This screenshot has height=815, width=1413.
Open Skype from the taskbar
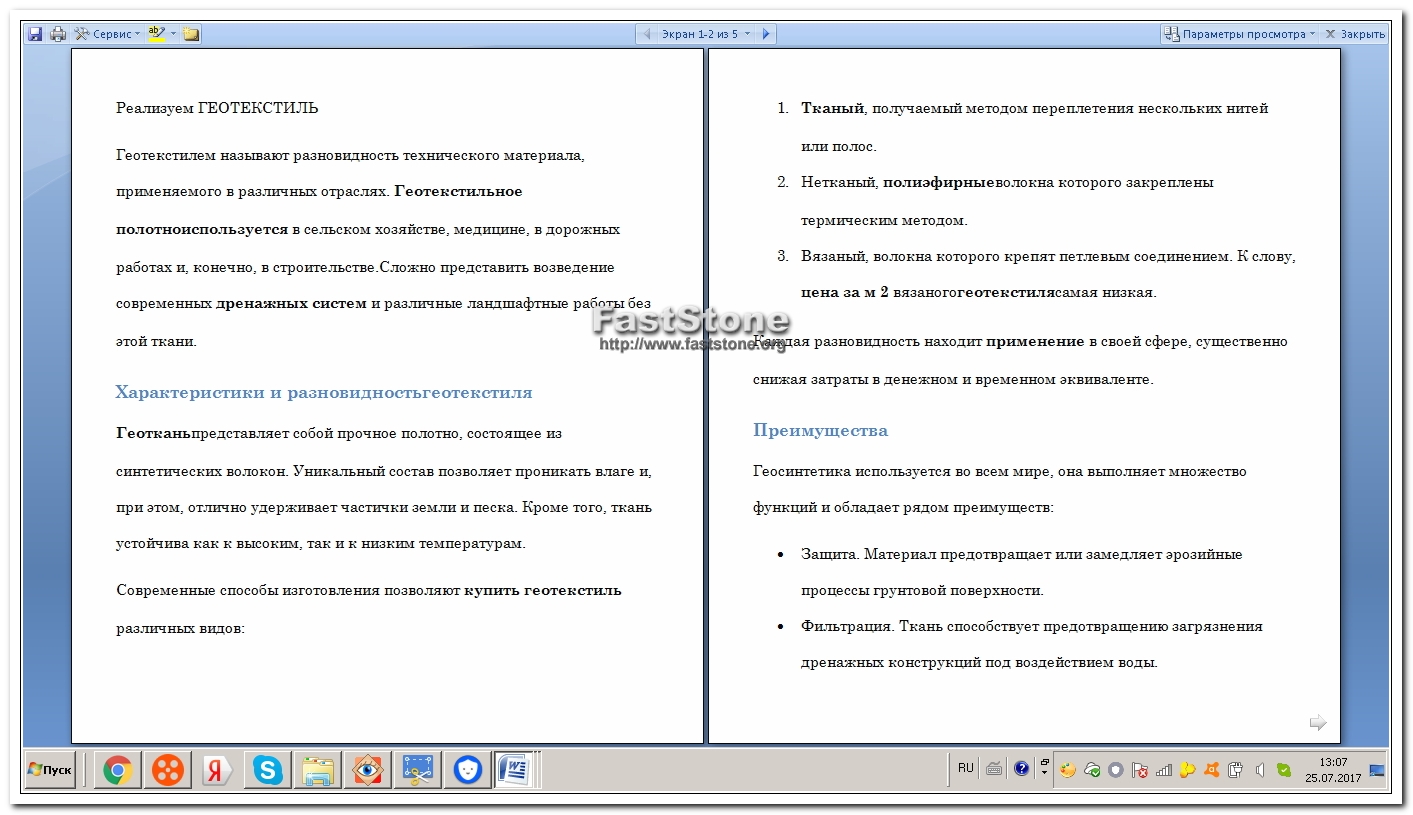tap(268, 770)
